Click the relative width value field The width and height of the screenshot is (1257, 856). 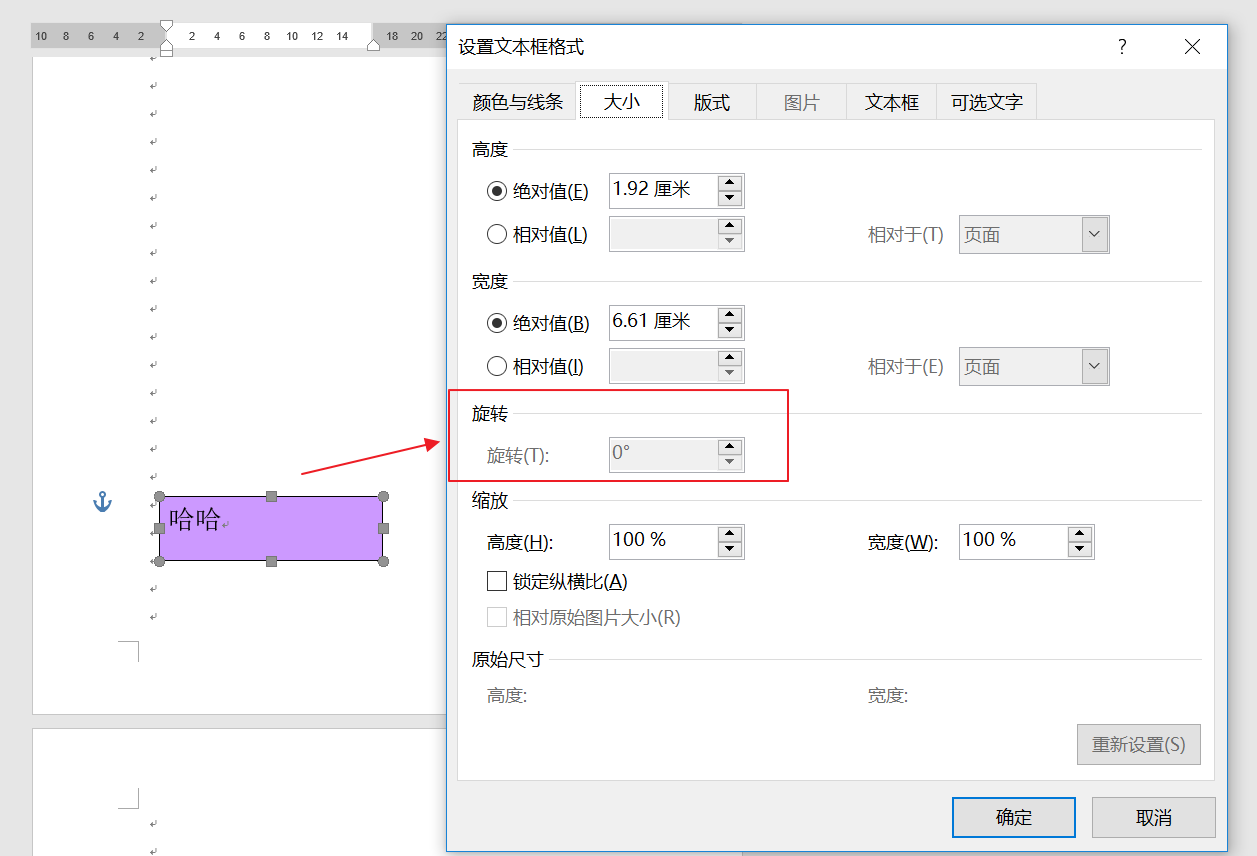664,367
